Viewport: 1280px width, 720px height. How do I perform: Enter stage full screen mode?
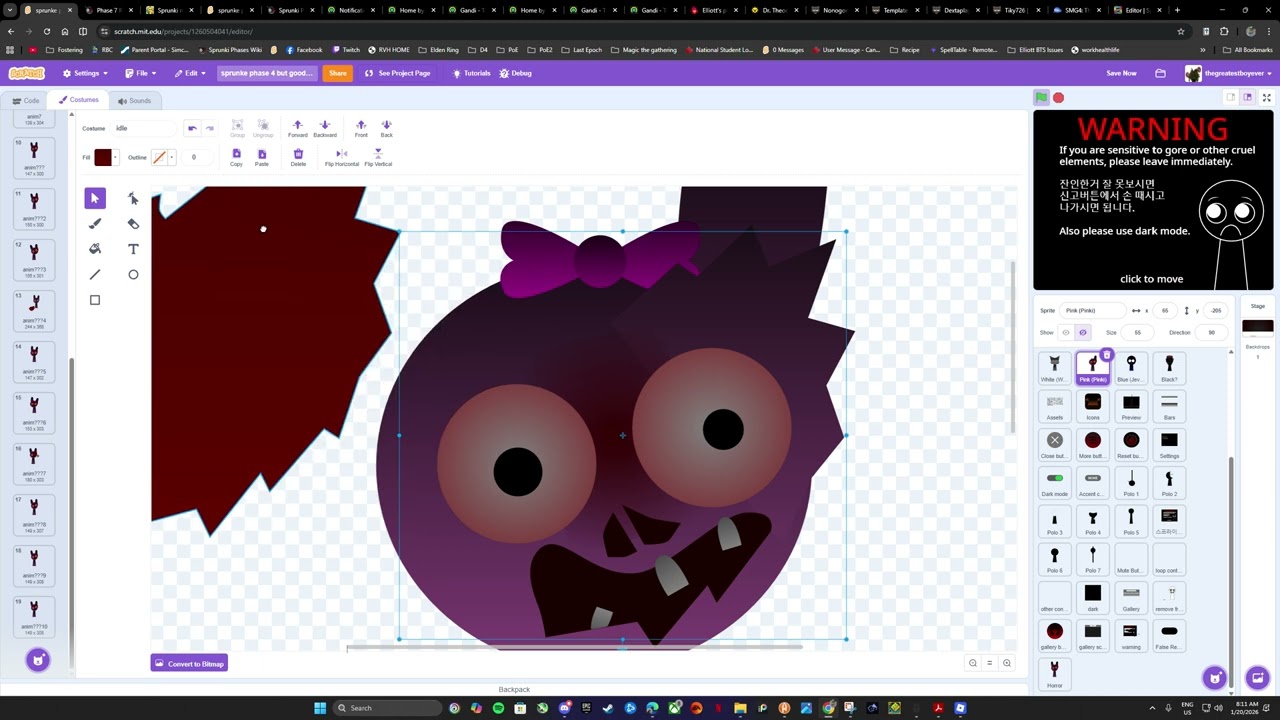1266,97
